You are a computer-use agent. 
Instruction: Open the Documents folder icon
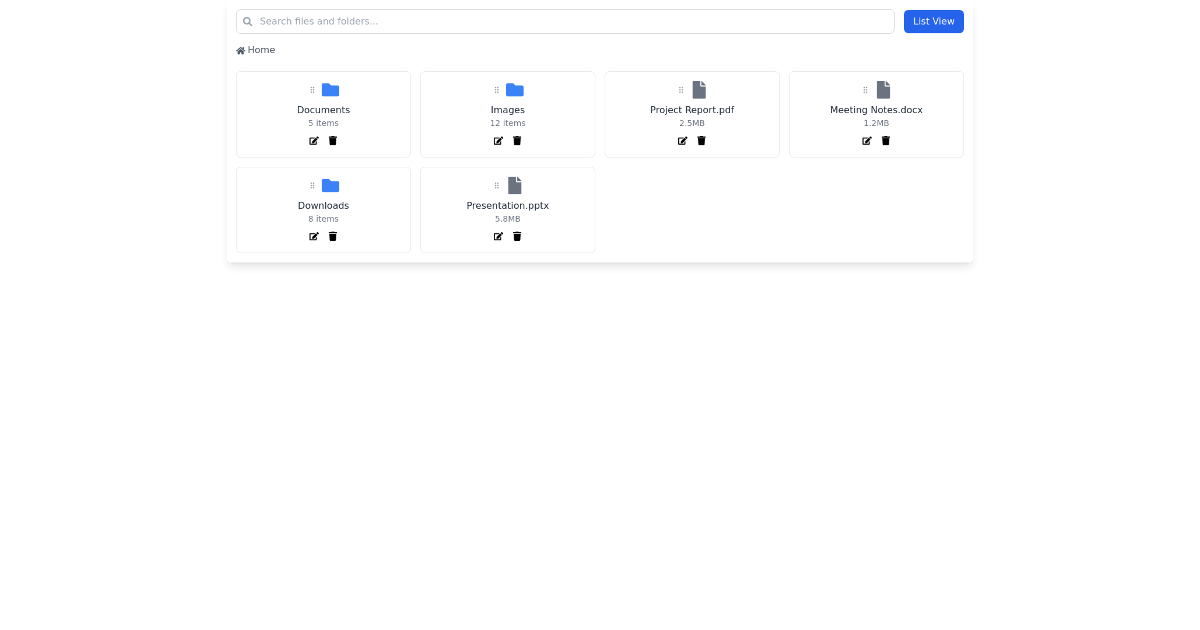[x=330, y=90]
